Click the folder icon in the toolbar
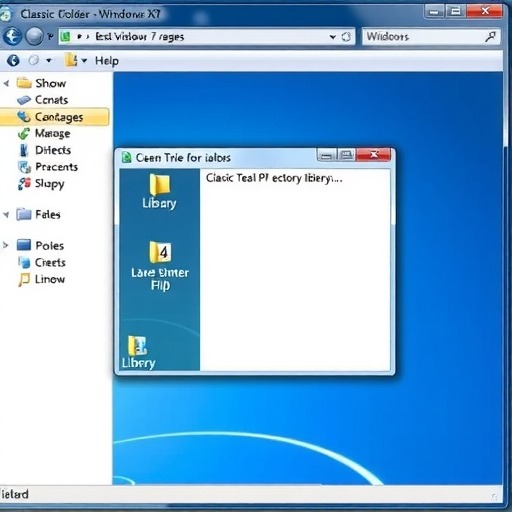Viewport: 512px width, 512px height. [71, 60]
